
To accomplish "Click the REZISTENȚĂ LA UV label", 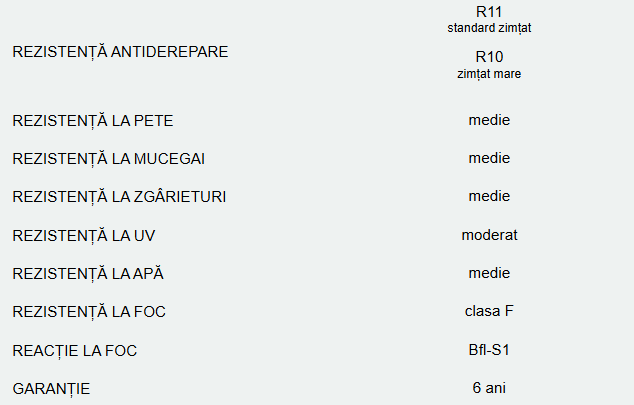I will (x=84, y=236).
